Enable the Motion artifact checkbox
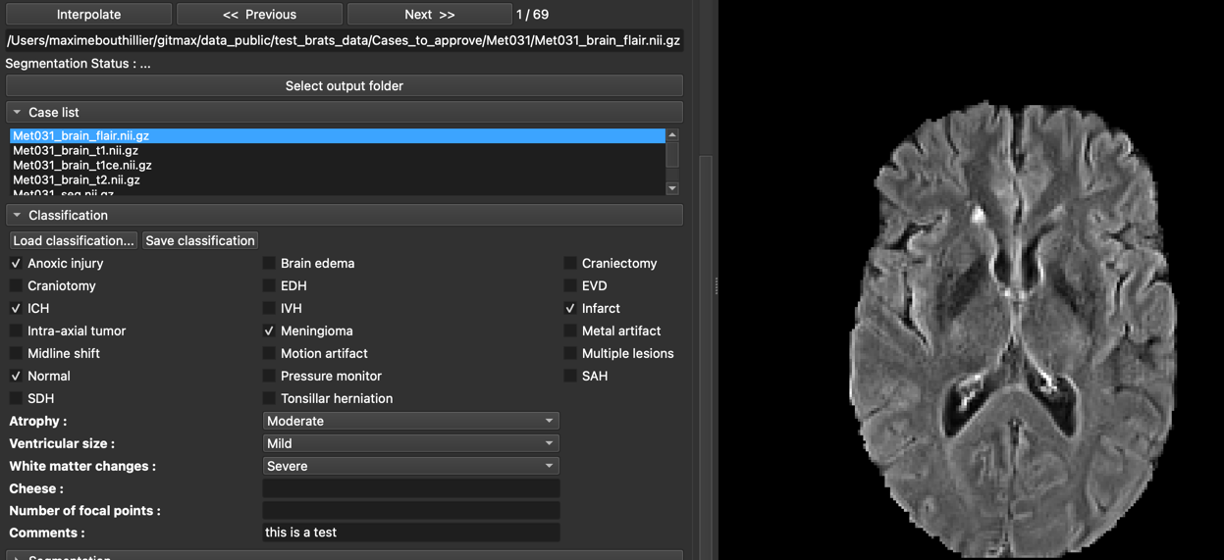Screen dimensions: 1224x560 [269, 353]
